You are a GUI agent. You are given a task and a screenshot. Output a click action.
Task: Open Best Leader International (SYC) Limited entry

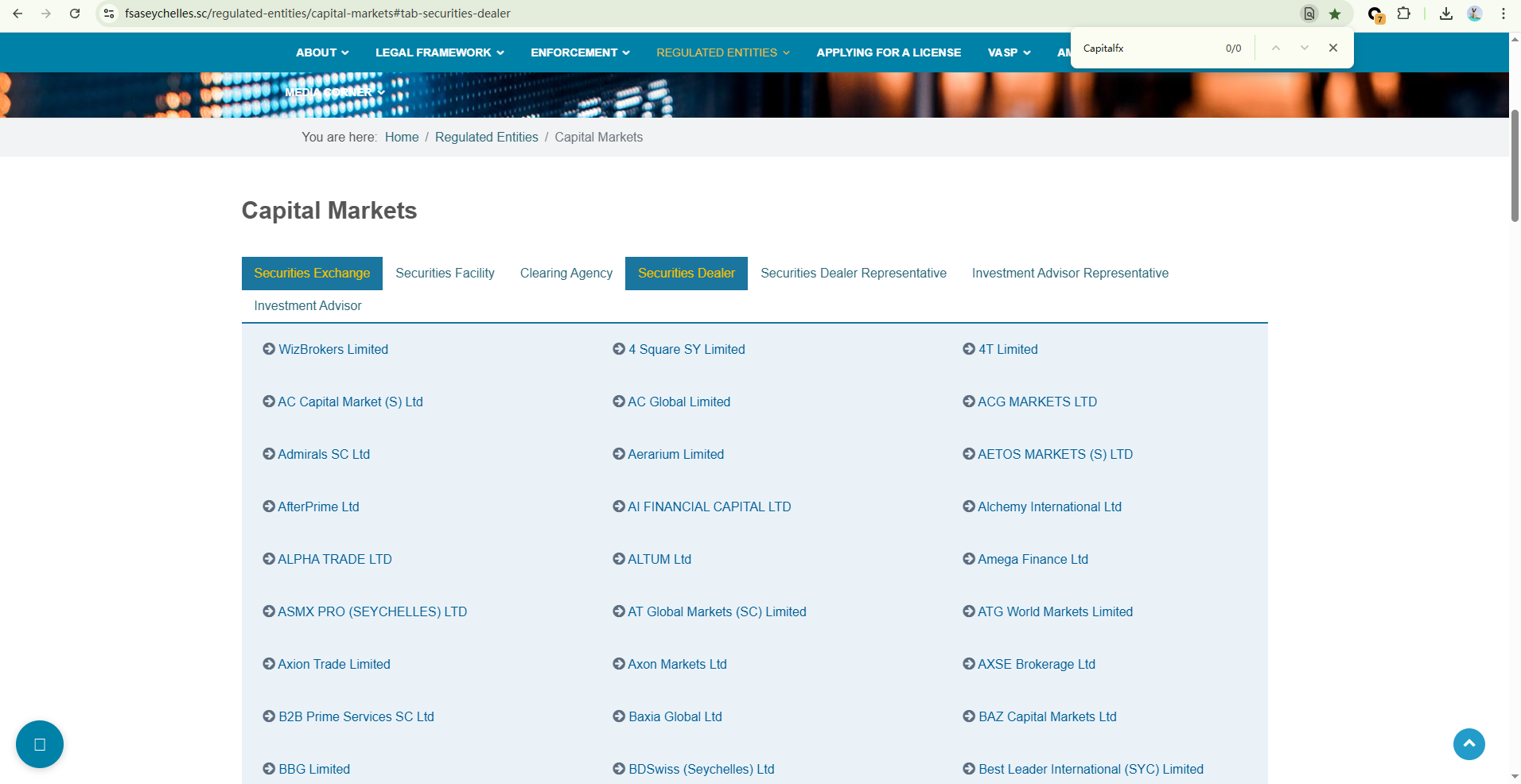coord(1091,769)
